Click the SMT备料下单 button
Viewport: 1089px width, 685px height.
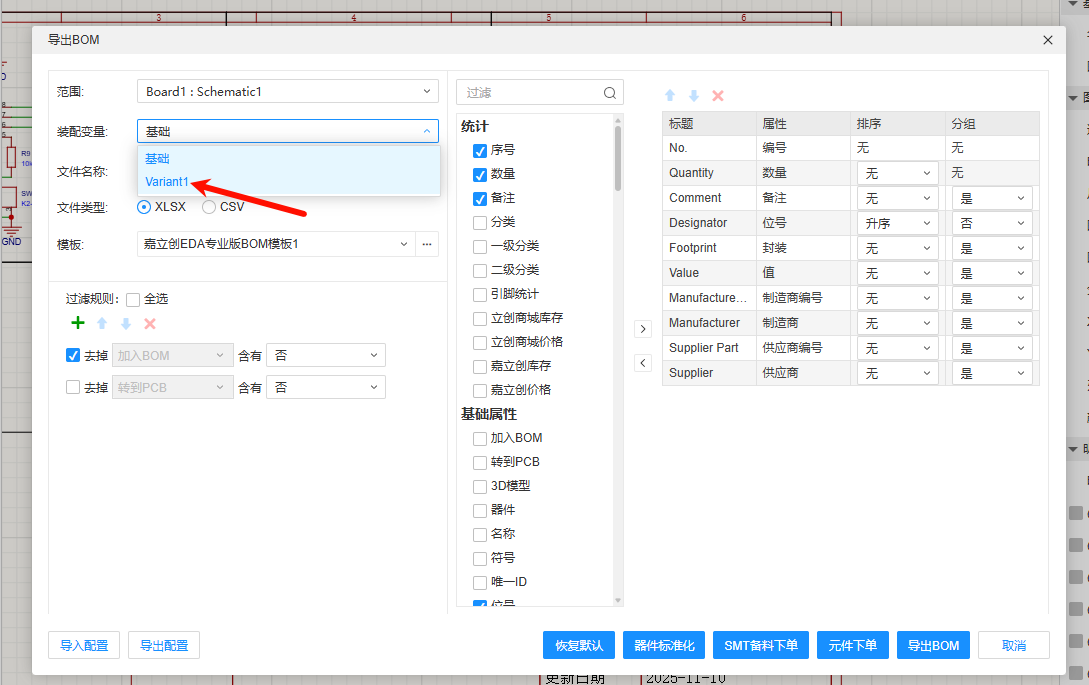[760, 645]
